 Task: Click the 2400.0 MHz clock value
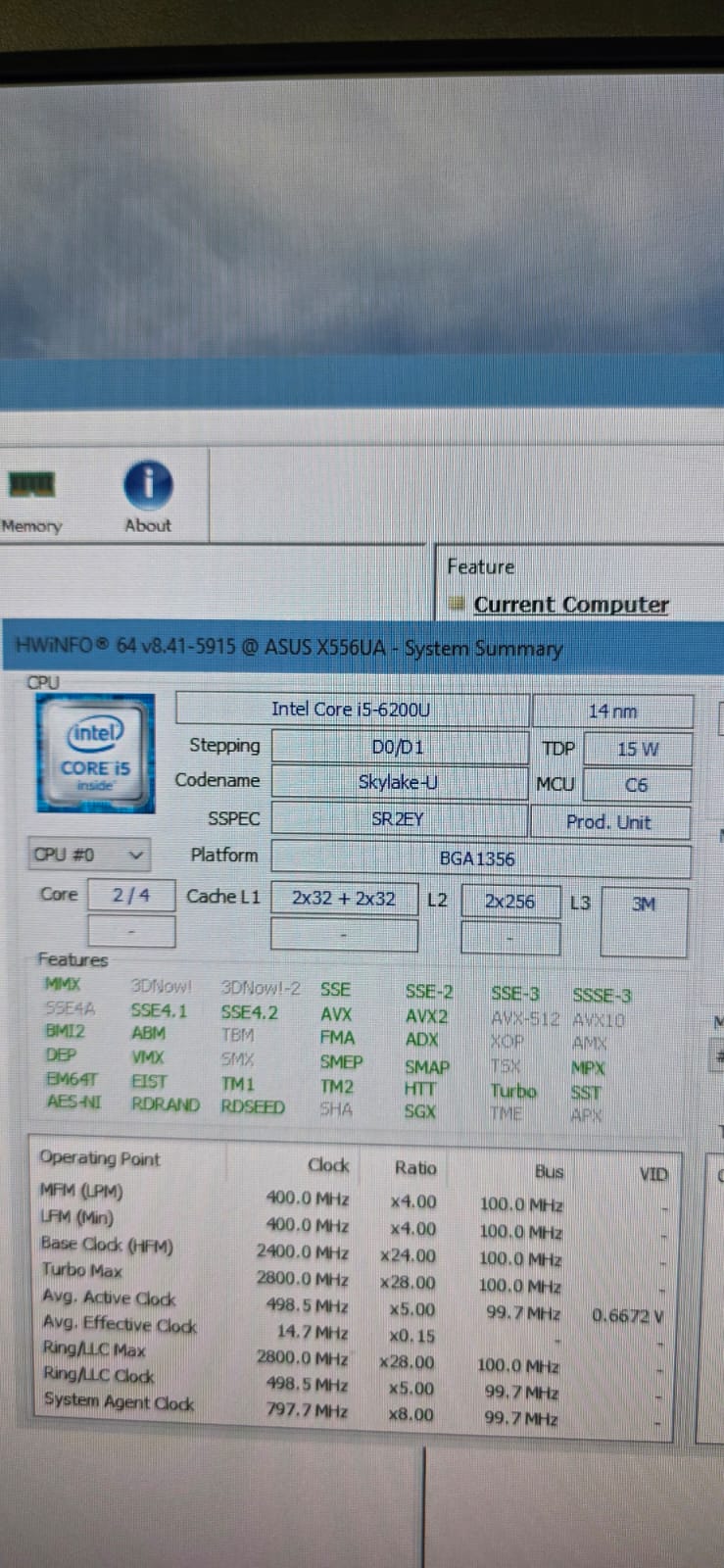(303, 1251)
